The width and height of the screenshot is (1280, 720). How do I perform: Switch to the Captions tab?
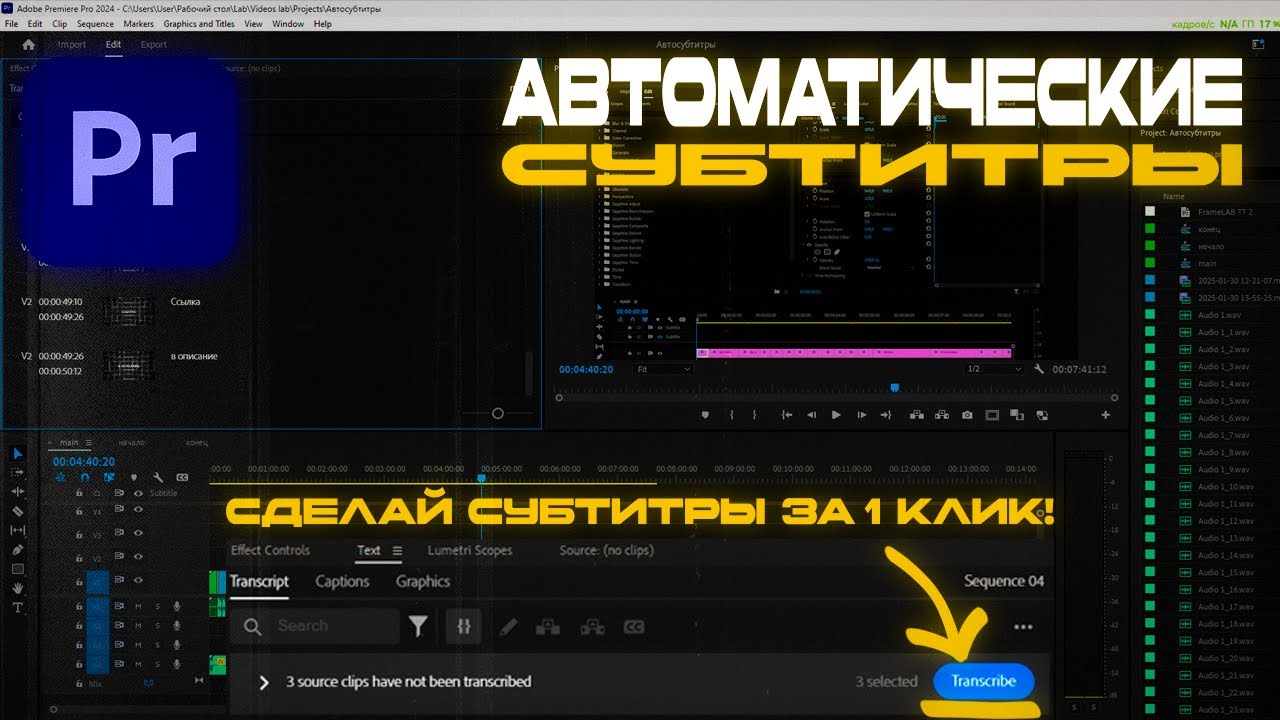point(342,581)
